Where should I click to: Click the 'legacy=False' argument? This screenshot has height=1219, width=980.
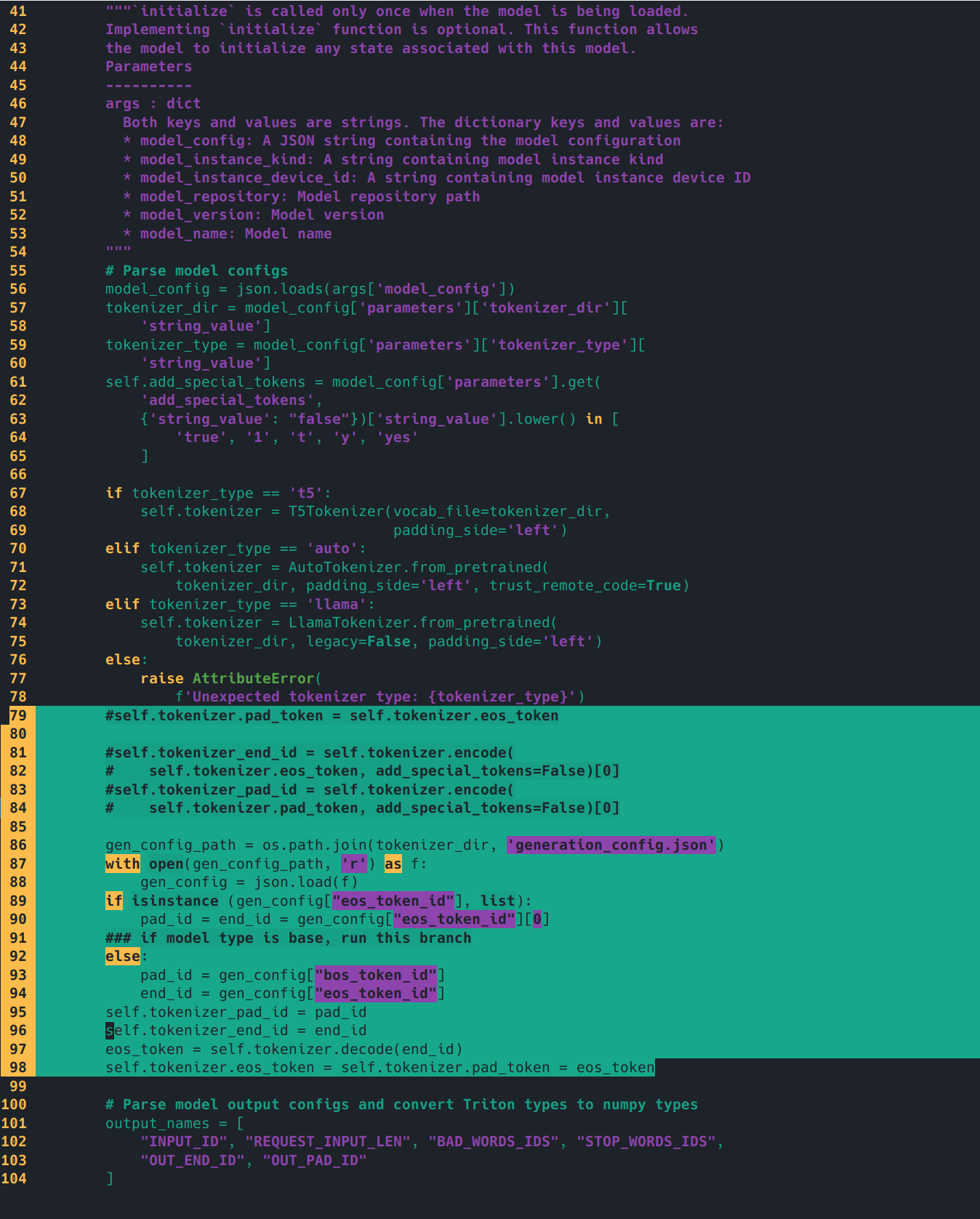point(358,641)
